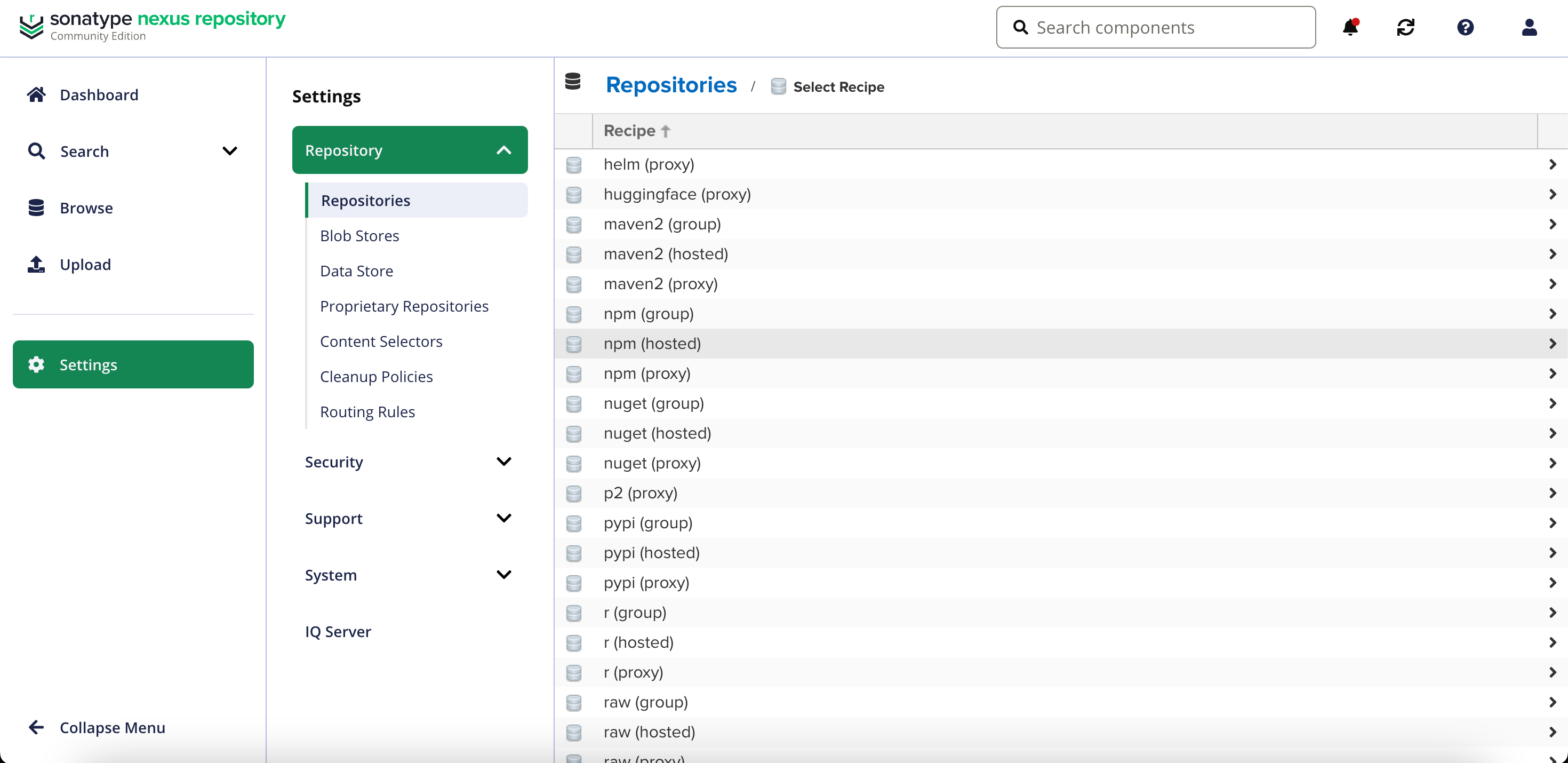
Task: Click the database icon beside helm (proxy)
Action: [573, 164]
